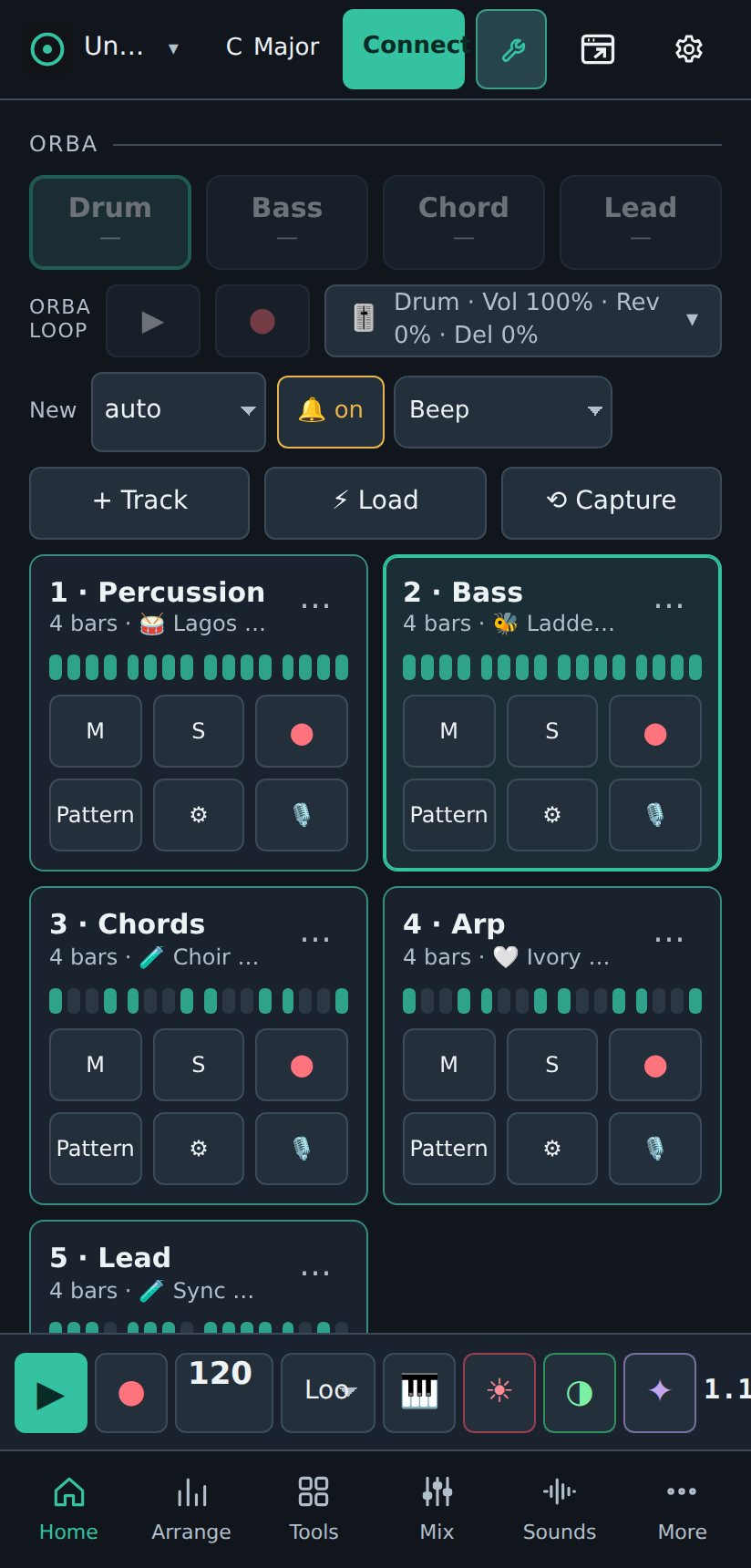Open the piano keyboard in transport bar

pos(419,1392)
